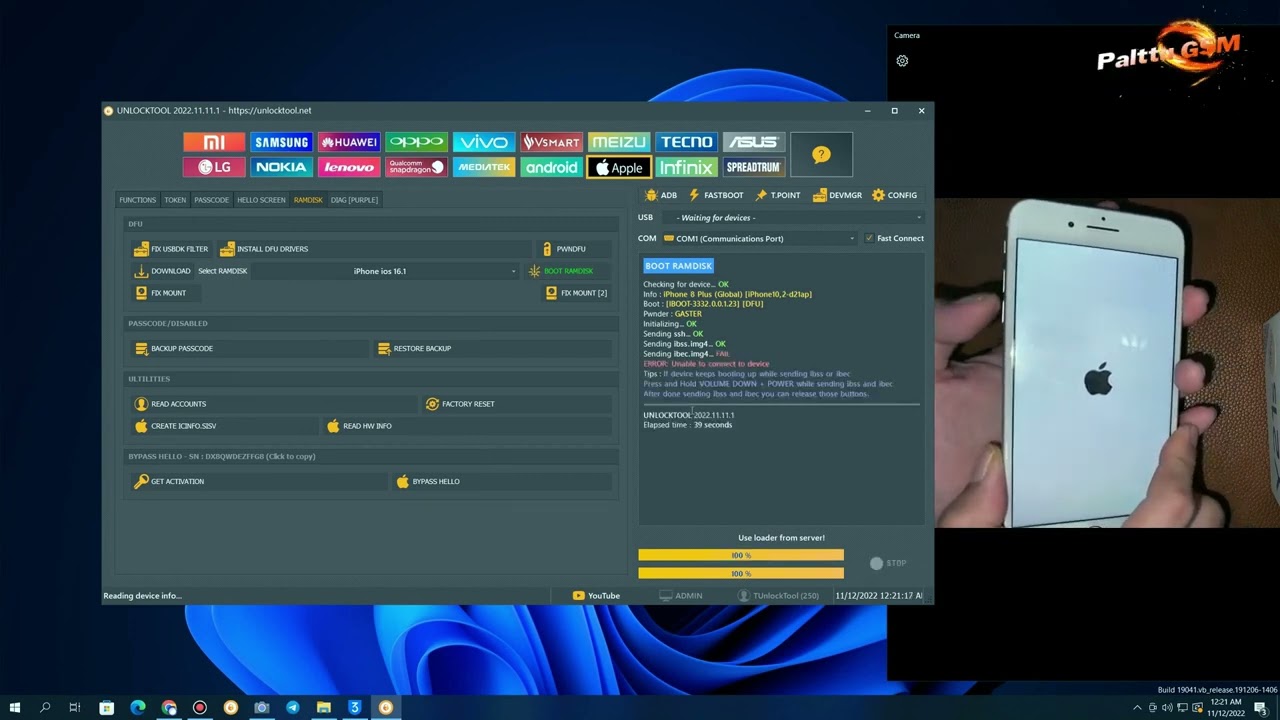Switch to the Passcode tab

pos(211,200)
